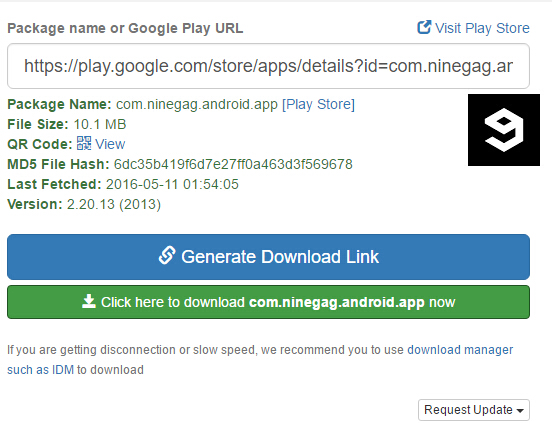Viewport: 552px width, 439px height.
Task: Click the 'Package name or Google Play URL' label
Action: [x=125, y=29]
